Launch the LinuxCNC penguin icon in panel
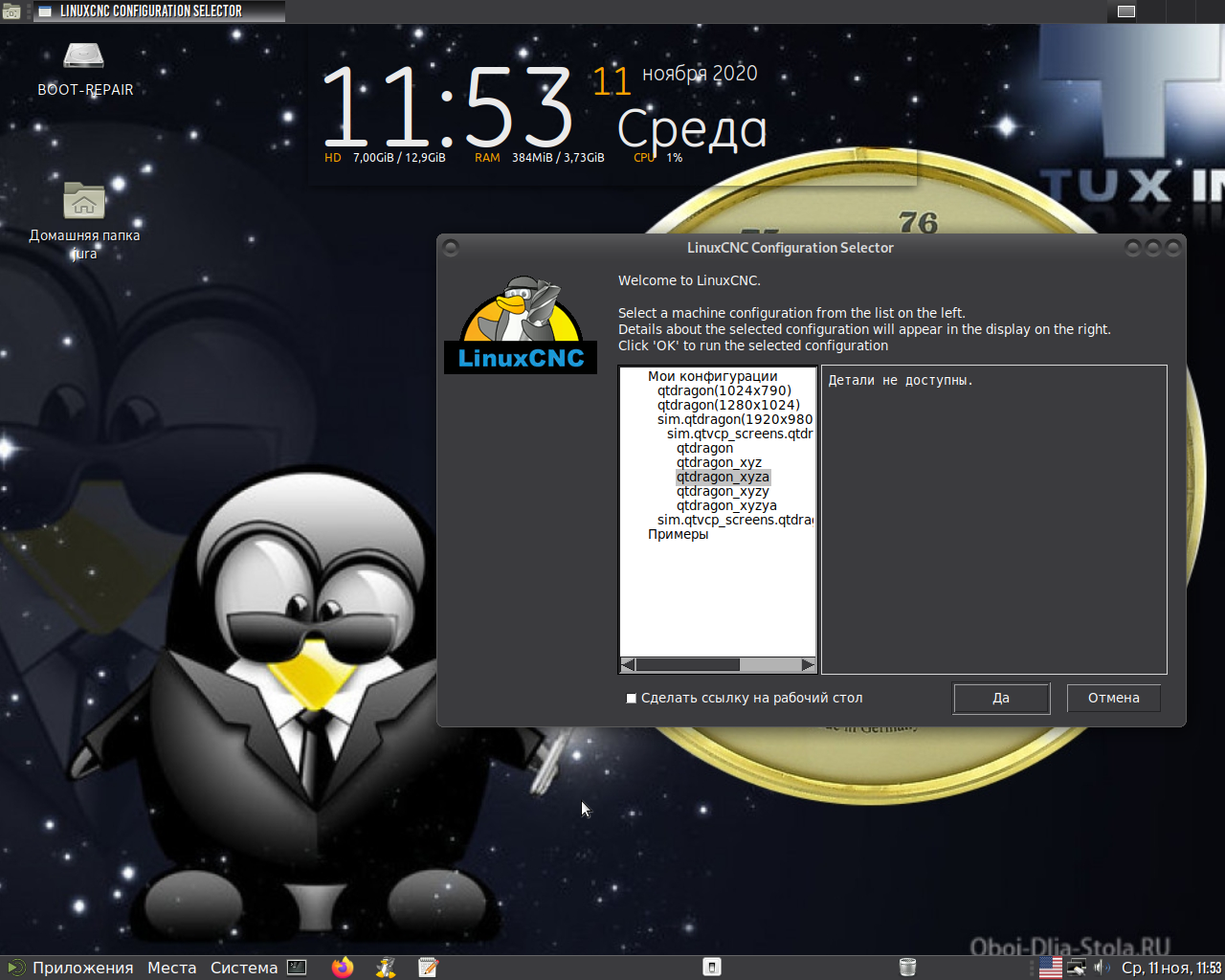Image resolution: width=1225 pixels, height=980 pixels. coord(386,968)
